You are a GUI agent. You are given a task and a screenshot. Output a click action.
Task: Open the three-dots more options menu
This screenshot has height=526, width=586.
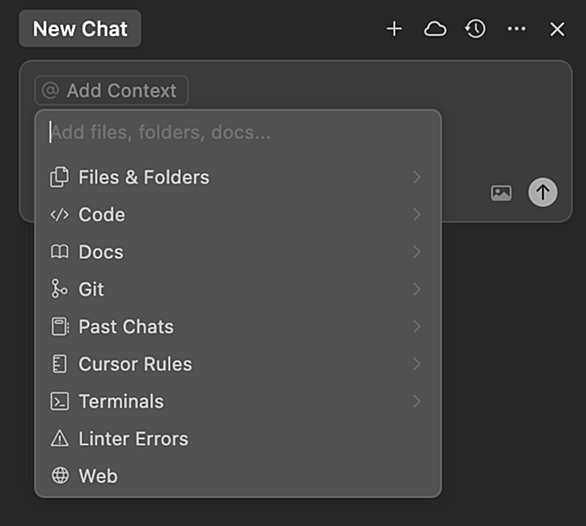tap(516, 29)
